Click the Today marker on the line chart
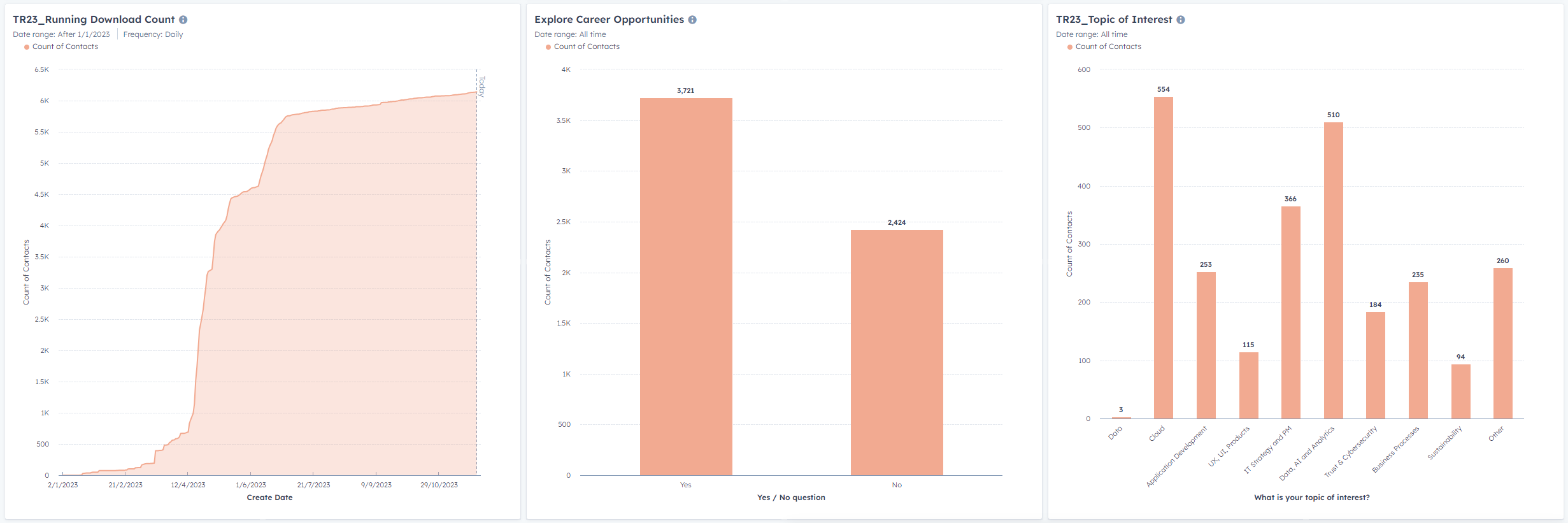Screen dimensions: 1568x523 pos(481,86)
